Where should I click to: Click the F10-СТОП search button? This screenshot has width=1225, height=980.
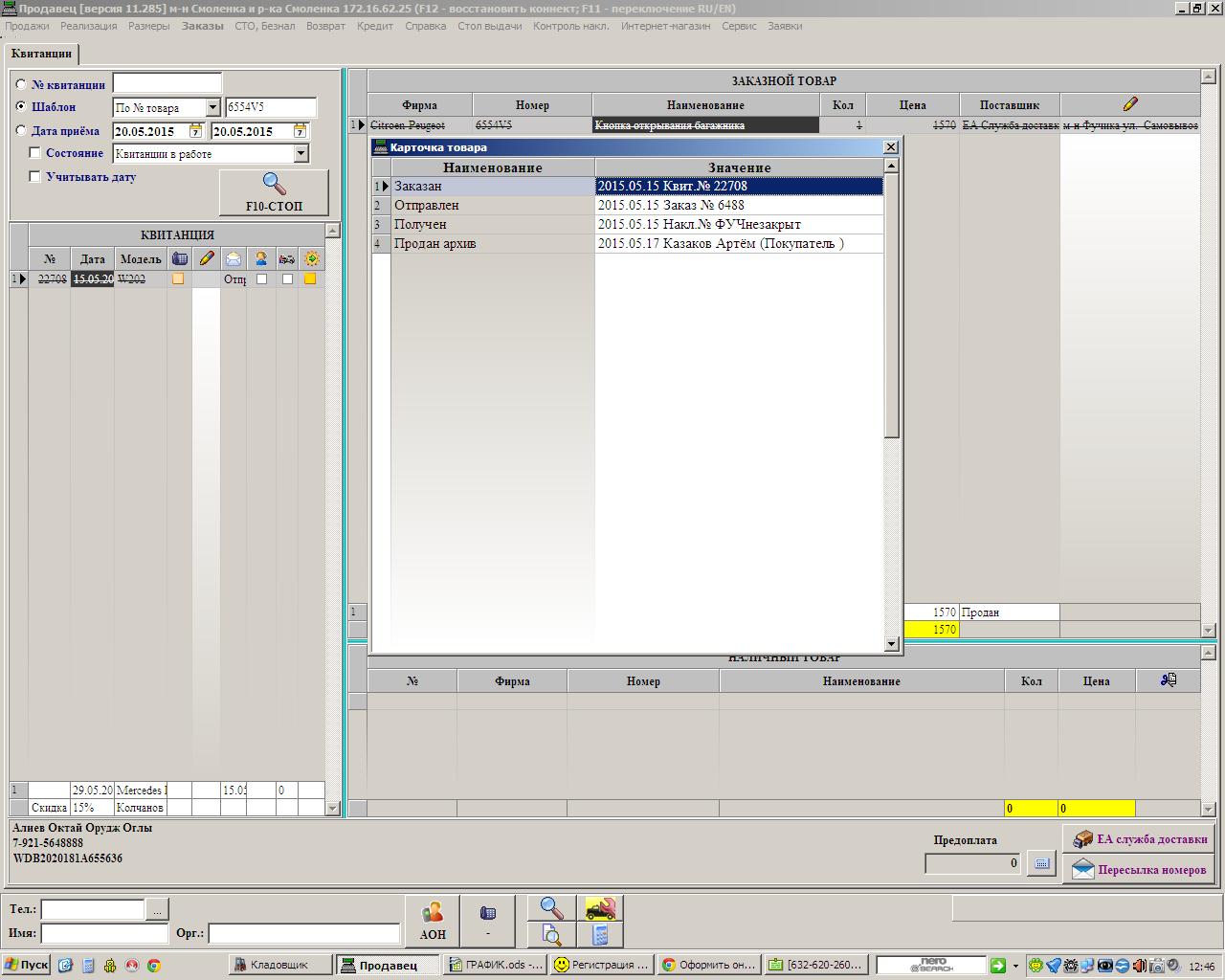click(274, 192)
